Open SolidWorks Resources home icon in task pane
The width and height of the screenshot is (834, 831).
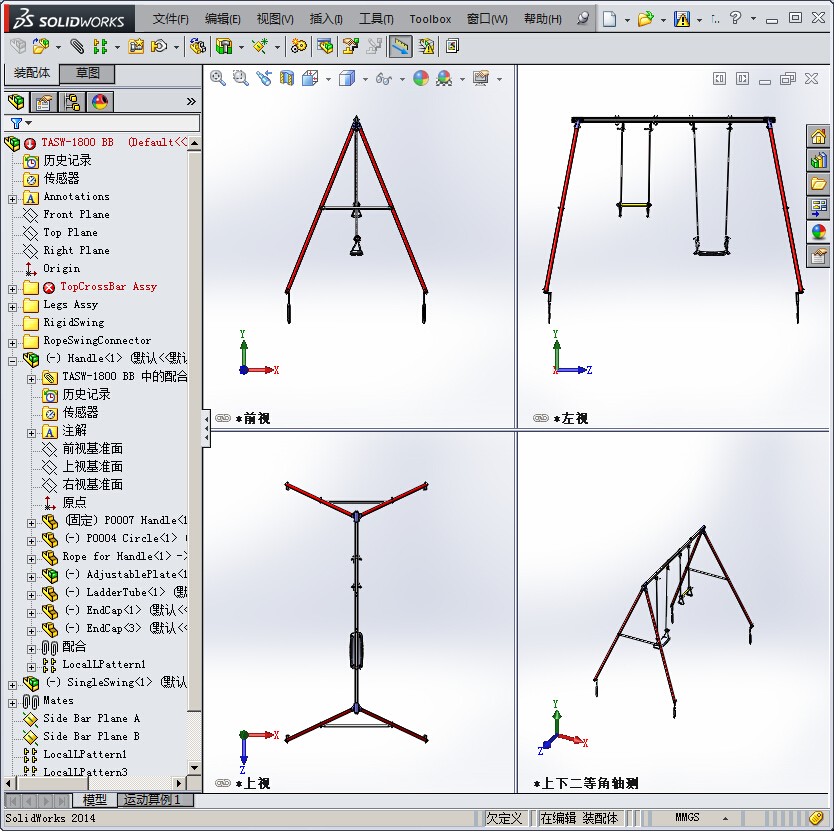tap(819, 136)
